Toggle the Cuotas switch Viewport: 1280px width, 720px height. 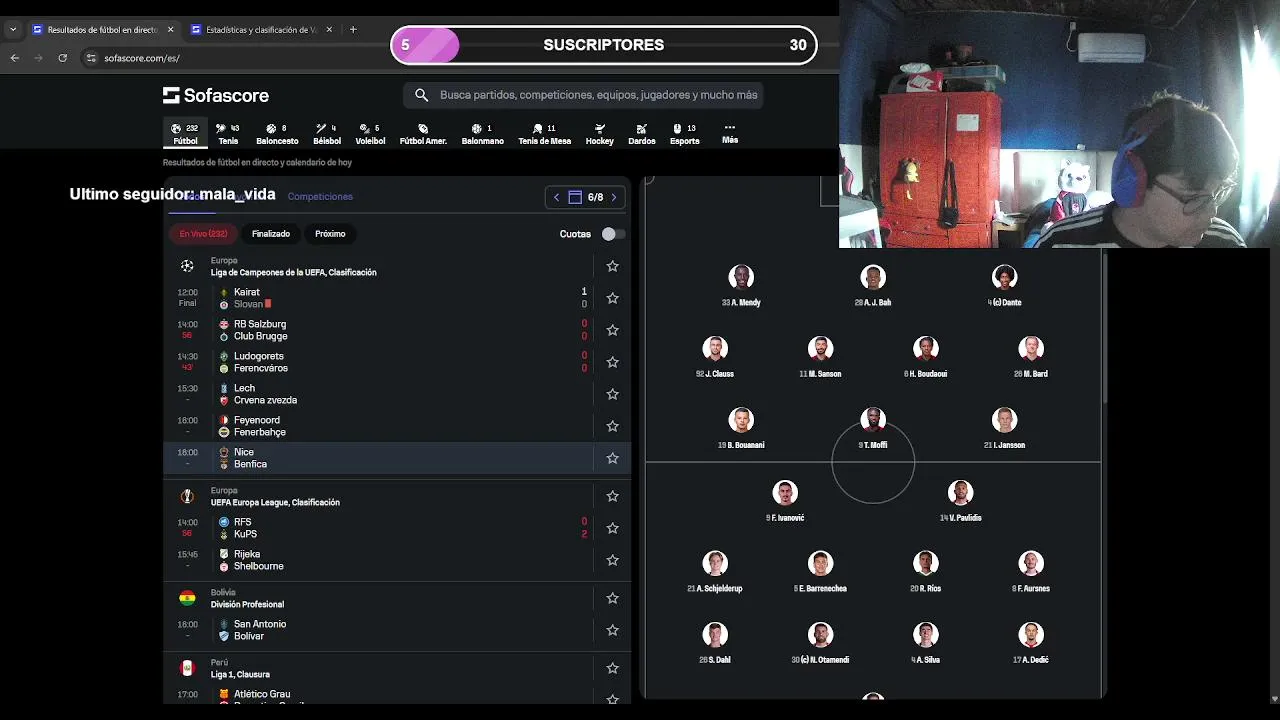(613, 234)
